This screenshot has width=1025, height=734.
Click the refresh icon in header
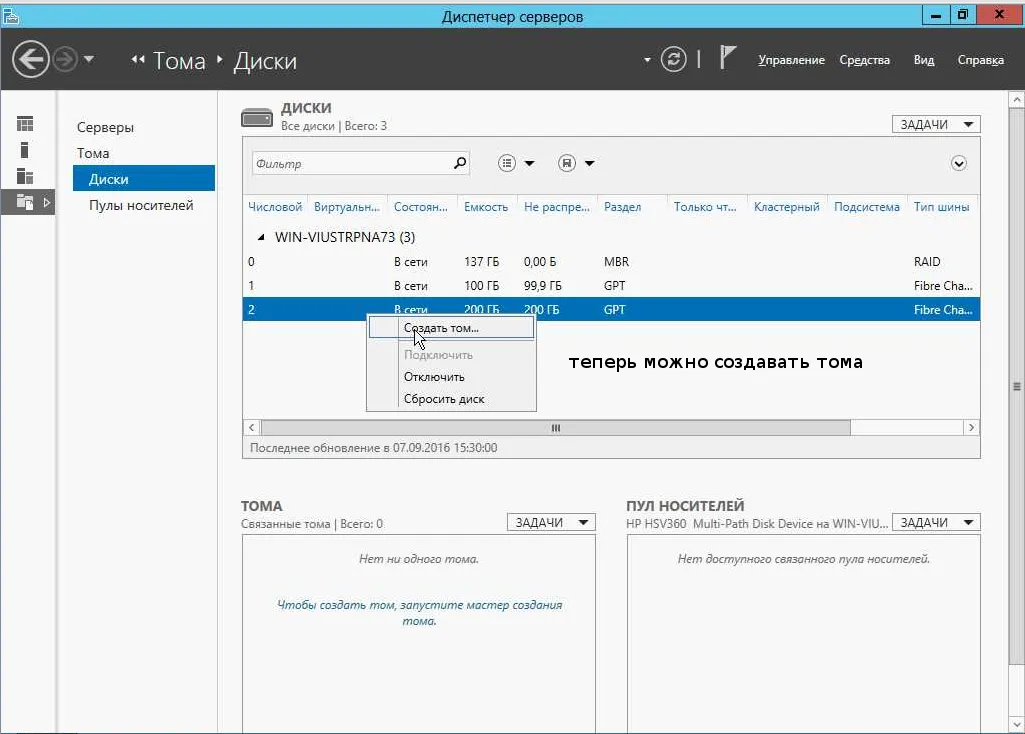click(673, 59)
